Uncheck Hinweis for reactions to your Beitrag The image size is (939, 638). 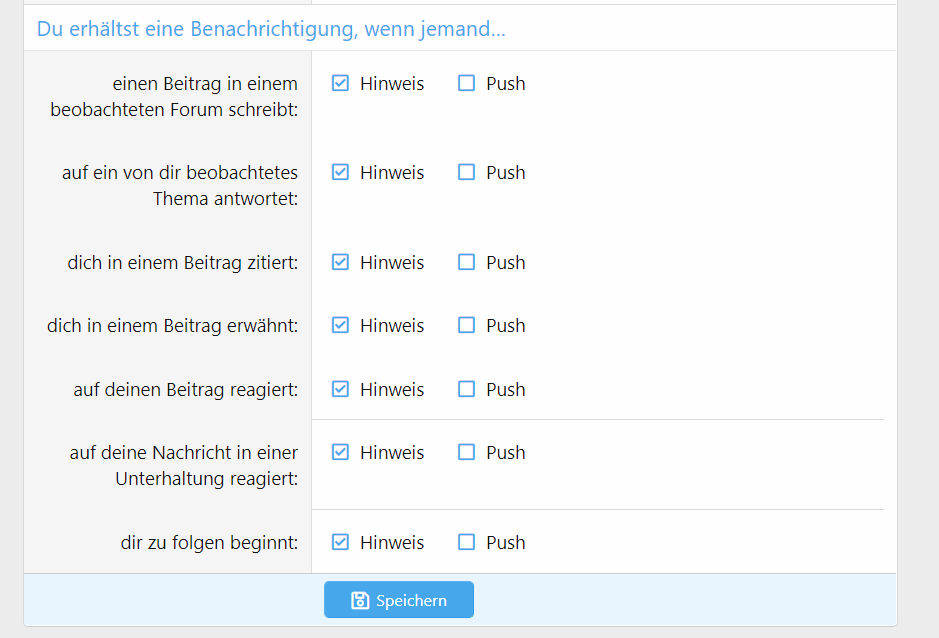pyautogui.click(x=340, y=389)
